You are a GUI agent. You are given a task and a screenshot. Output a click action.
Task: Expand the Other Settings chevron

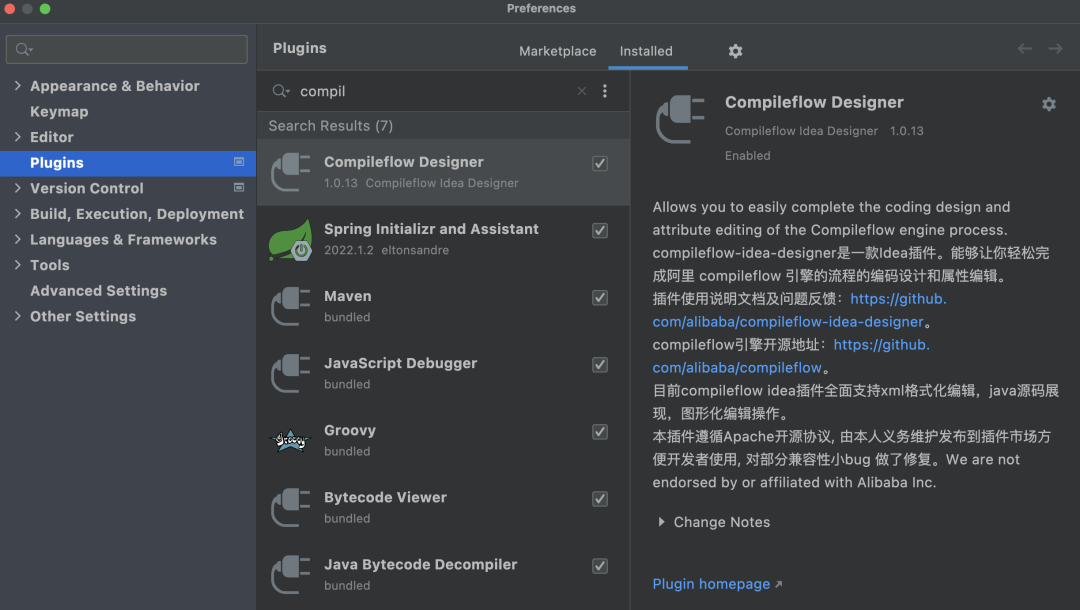point(17,316)
